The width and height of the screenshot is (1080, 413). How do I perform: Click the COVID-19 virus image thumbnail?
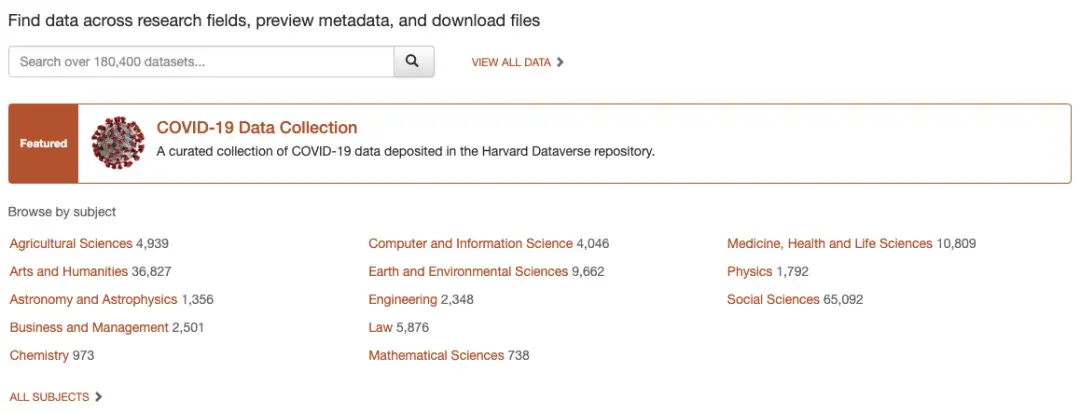point(118,143)
